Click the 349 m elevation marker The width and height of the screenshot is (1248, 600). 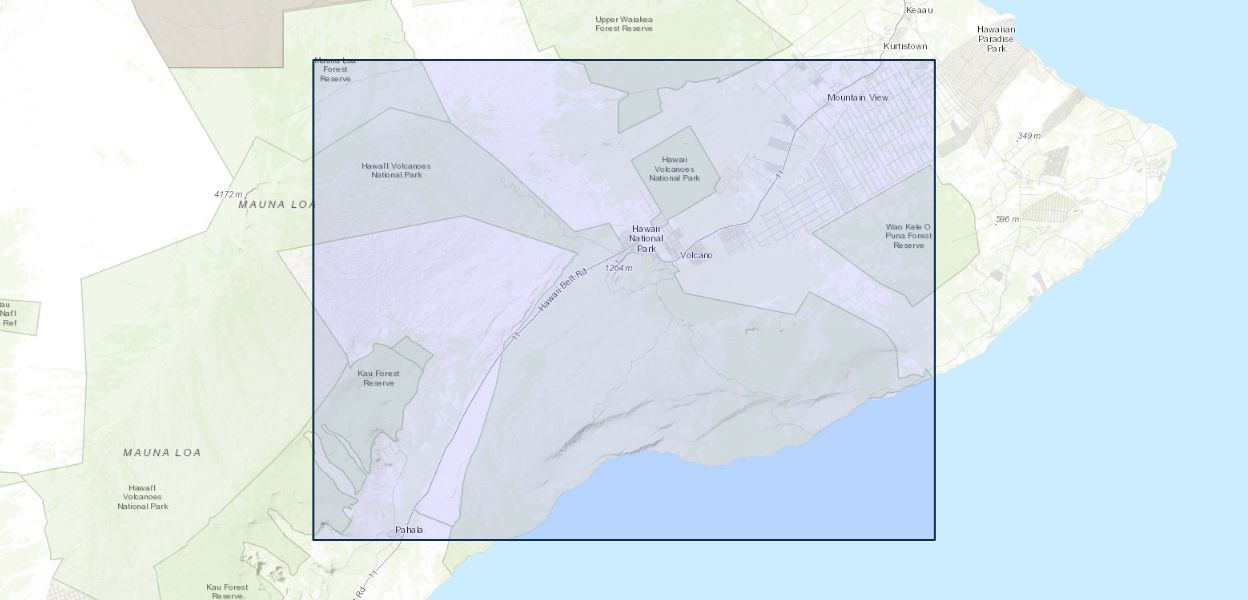click(x=1028, y=136)
